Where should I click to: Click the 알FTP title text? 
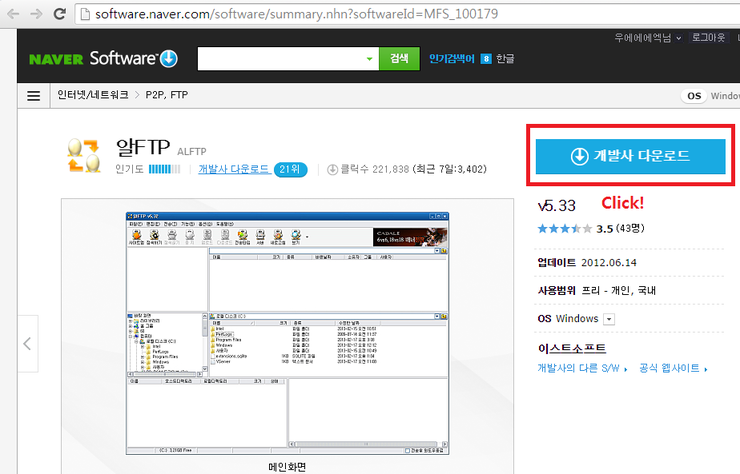[x=143, y=147]
